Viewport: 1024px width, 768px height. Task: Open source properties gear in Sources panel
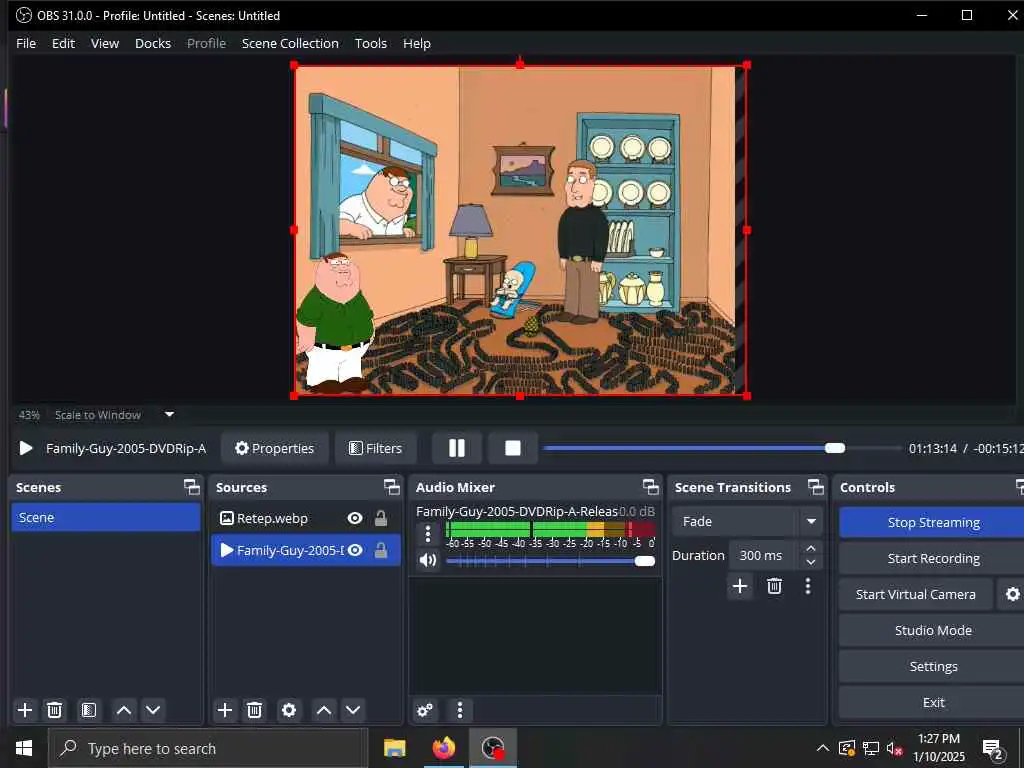click(289, 710)
